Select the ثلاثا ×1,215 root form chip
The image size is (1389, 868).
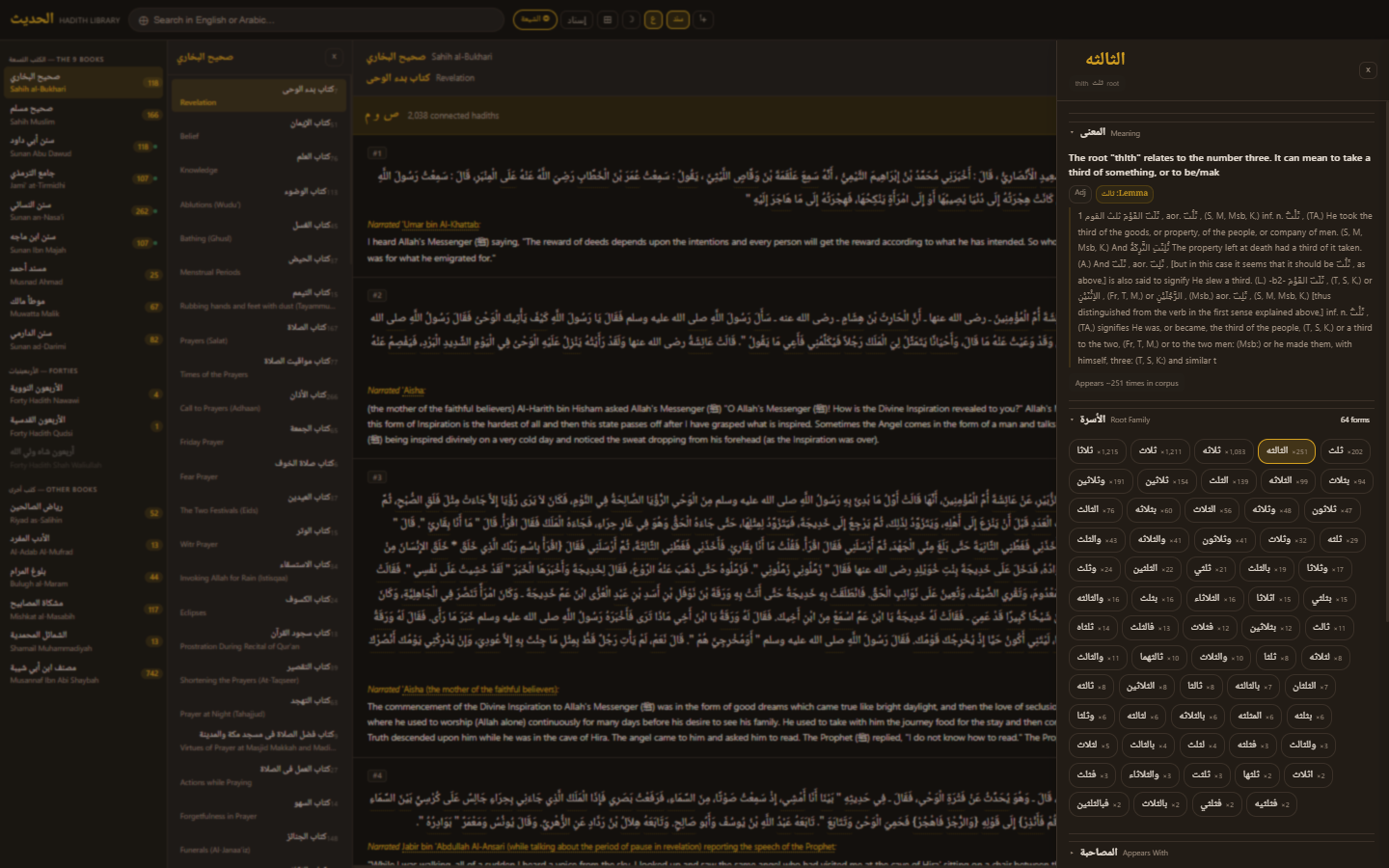1099,451
